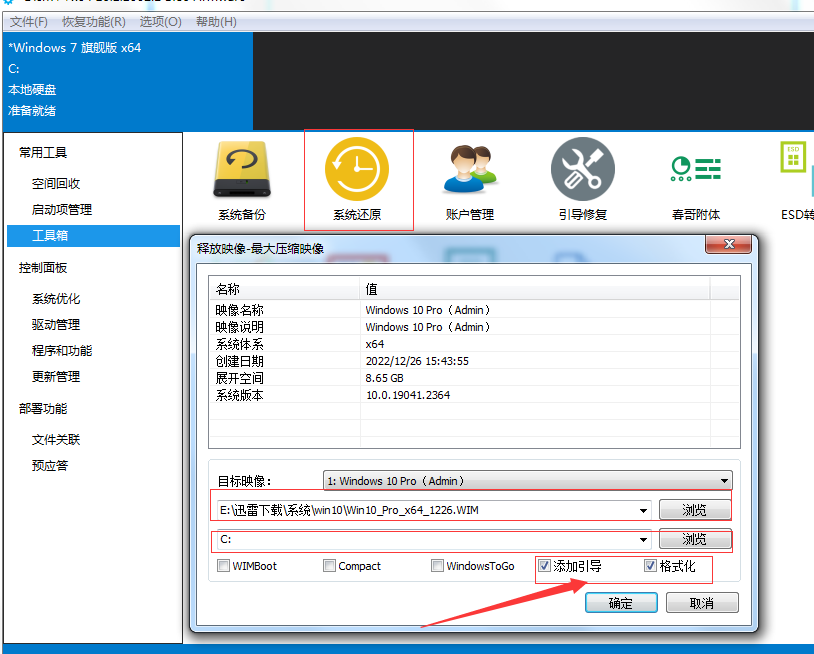Select the 映像说明 row

coord(474,327)
